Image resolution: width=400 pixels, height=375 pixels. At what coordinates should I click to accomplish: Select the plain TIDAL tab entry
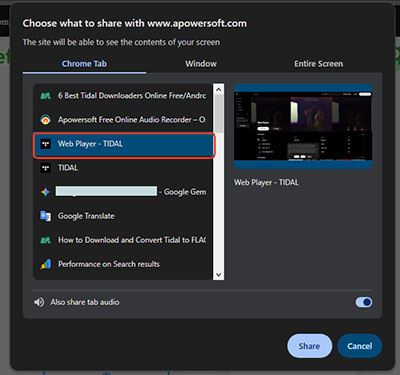[x=123, y=168]
